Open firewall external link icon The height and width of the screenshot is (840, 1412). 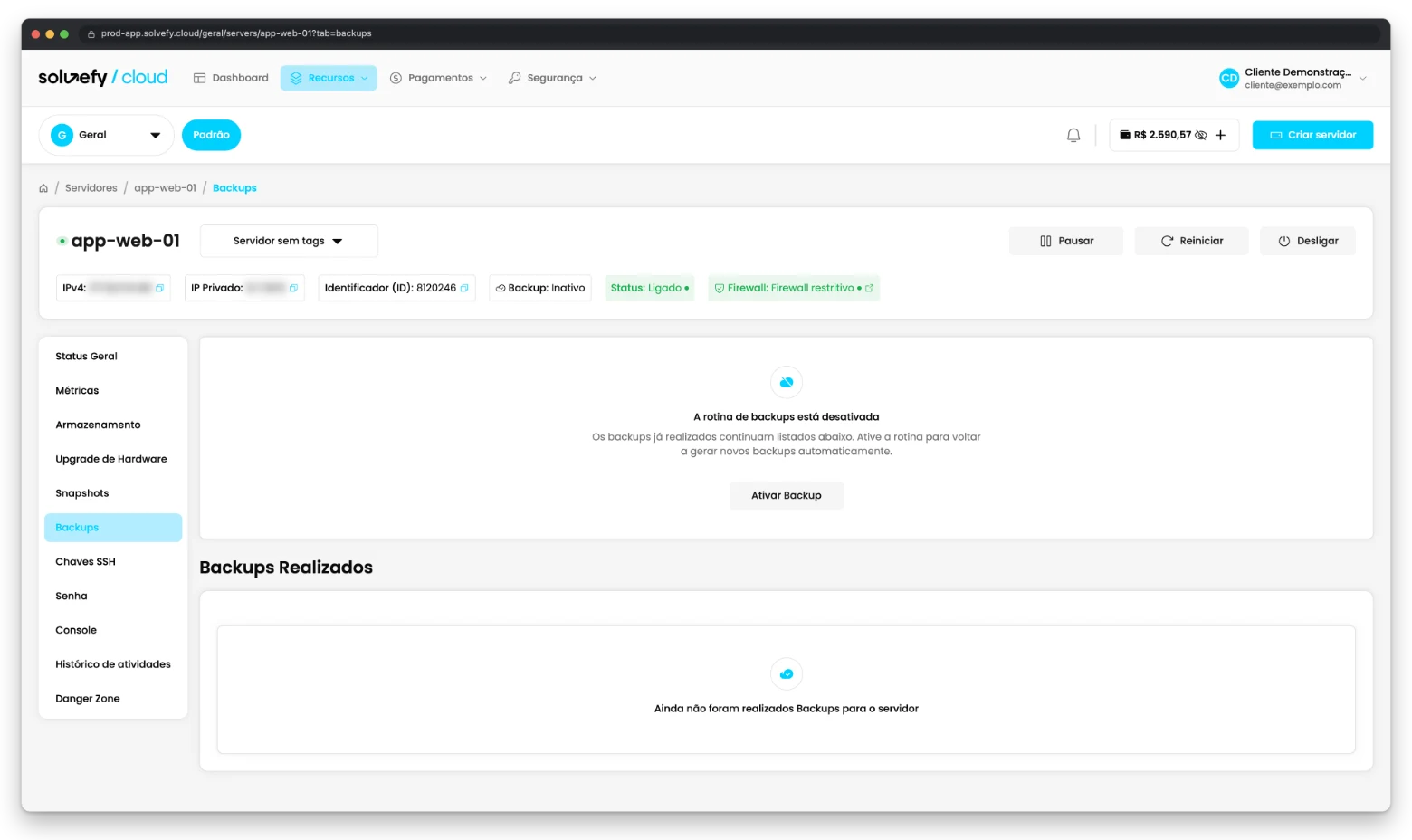(x=869, y=288)
